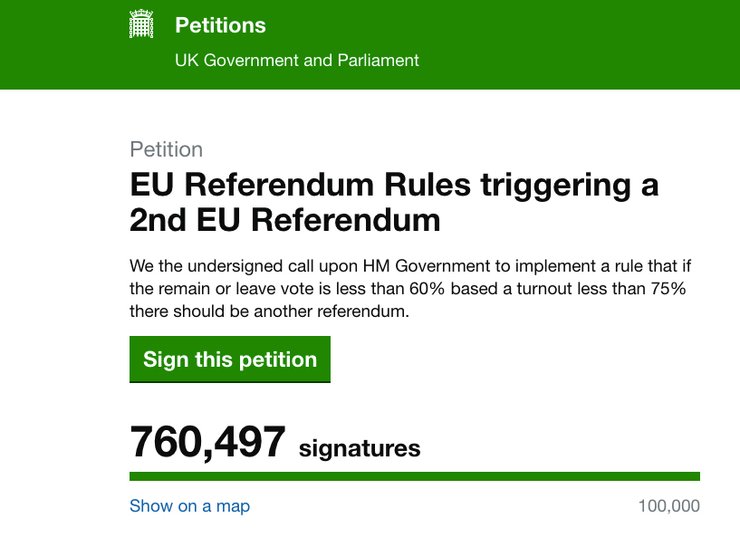Click the 760,497 signature count
This screenshot has height=546, width=740.
208,442
